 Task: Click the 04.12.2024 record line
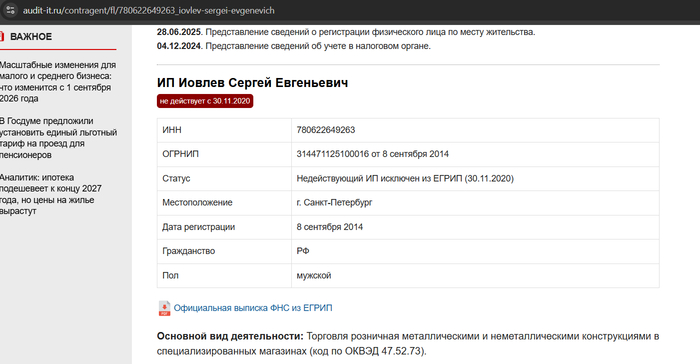coord(294,46)
